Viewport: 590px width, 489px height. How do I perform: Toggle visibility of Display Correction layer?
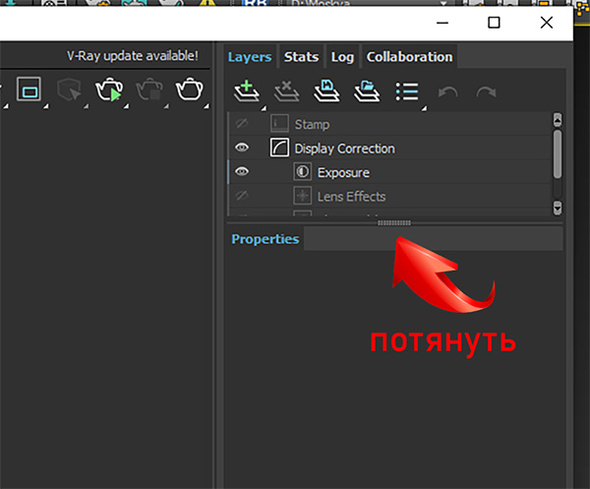click(242, 147)
